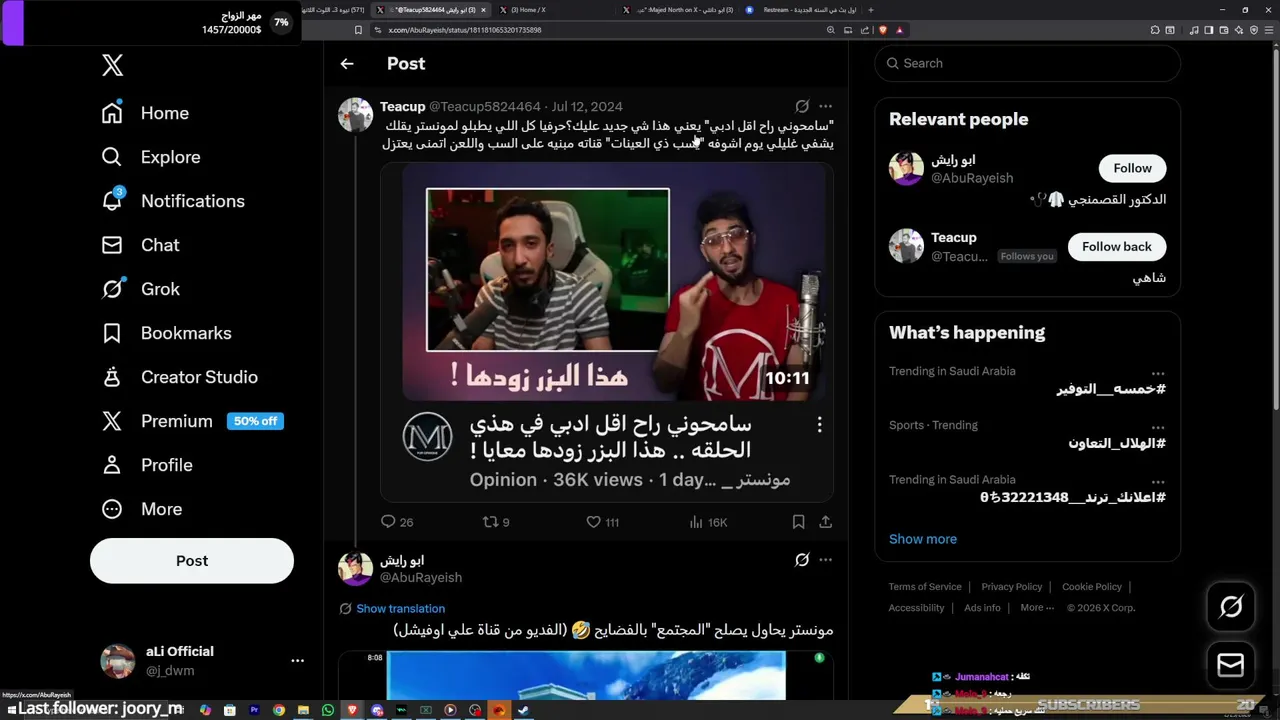Viewport: 1280px width, 720px height.
Task: Go back with the Post arrow
Action: point(347,63)
